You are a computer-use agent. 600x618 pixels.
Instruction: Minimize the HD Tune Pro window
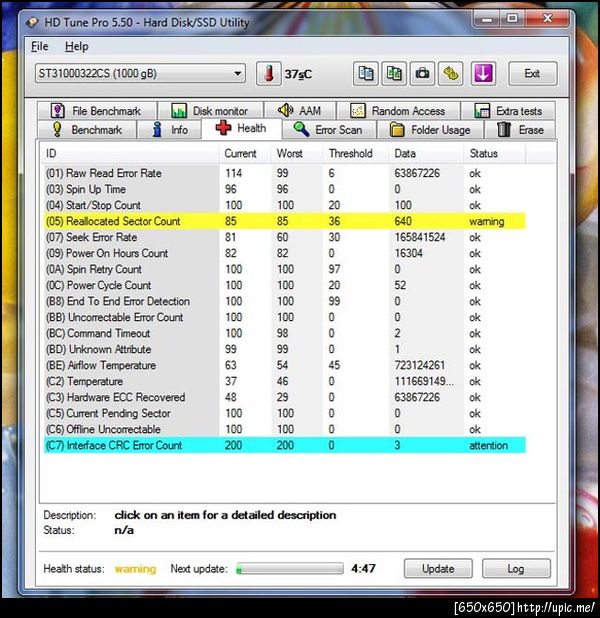click(x=487, y=19)
